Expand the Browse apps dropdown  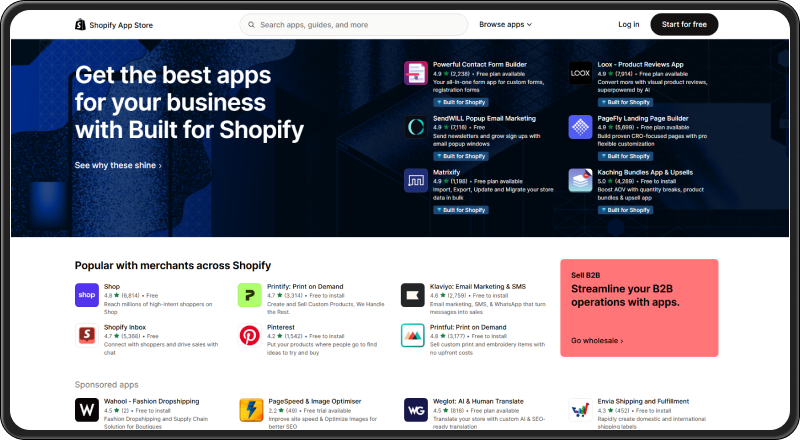(505, 25)
